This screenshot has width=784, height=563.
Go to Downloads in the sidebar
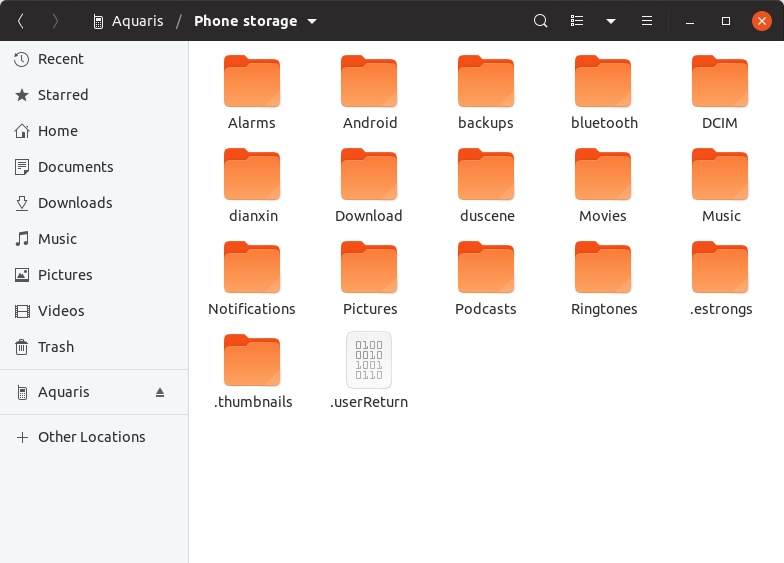pyautogui.click(x=75, y=203)
